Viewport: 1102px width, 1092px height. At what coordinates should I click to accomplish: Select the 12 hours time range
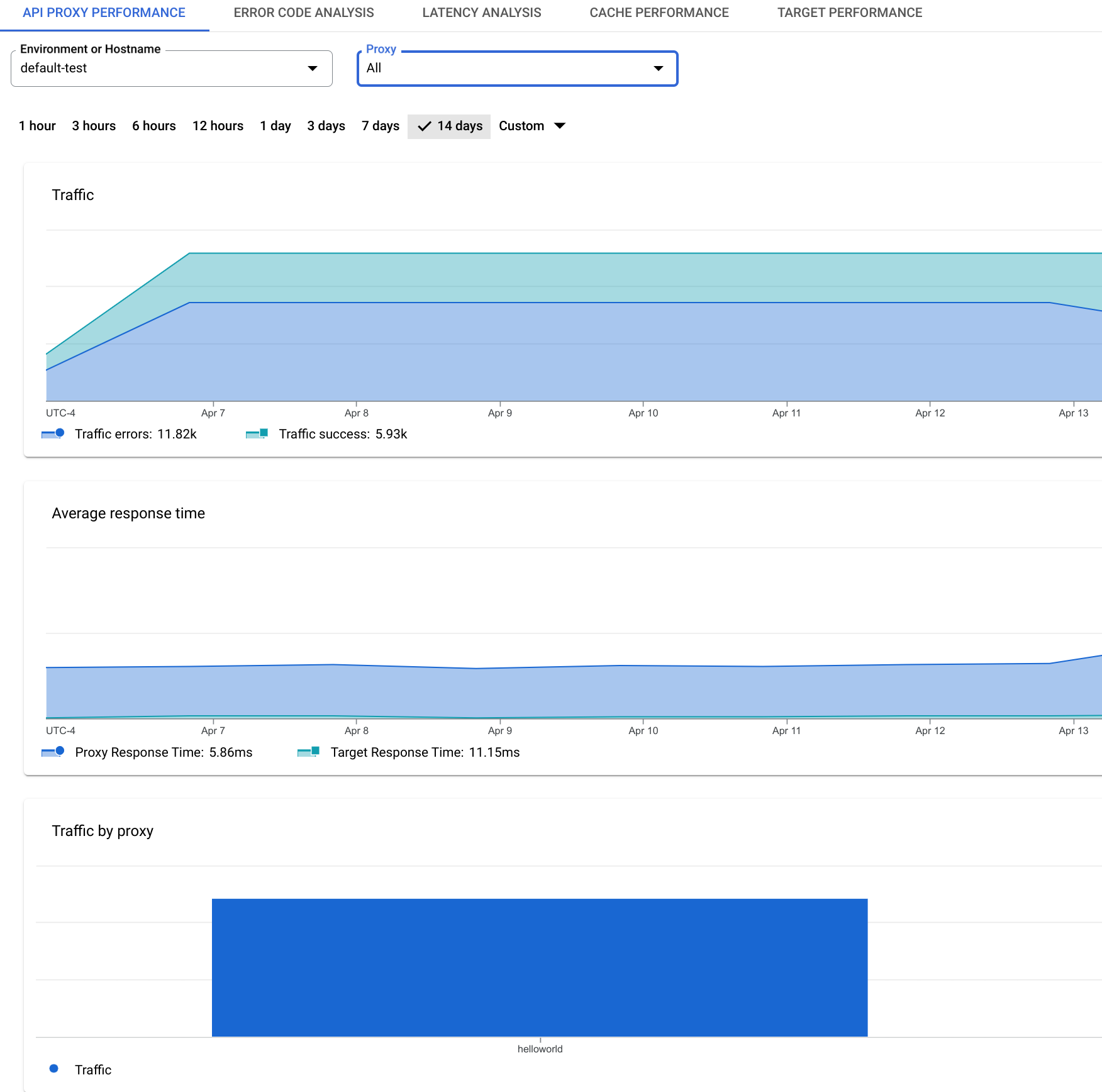218,126
